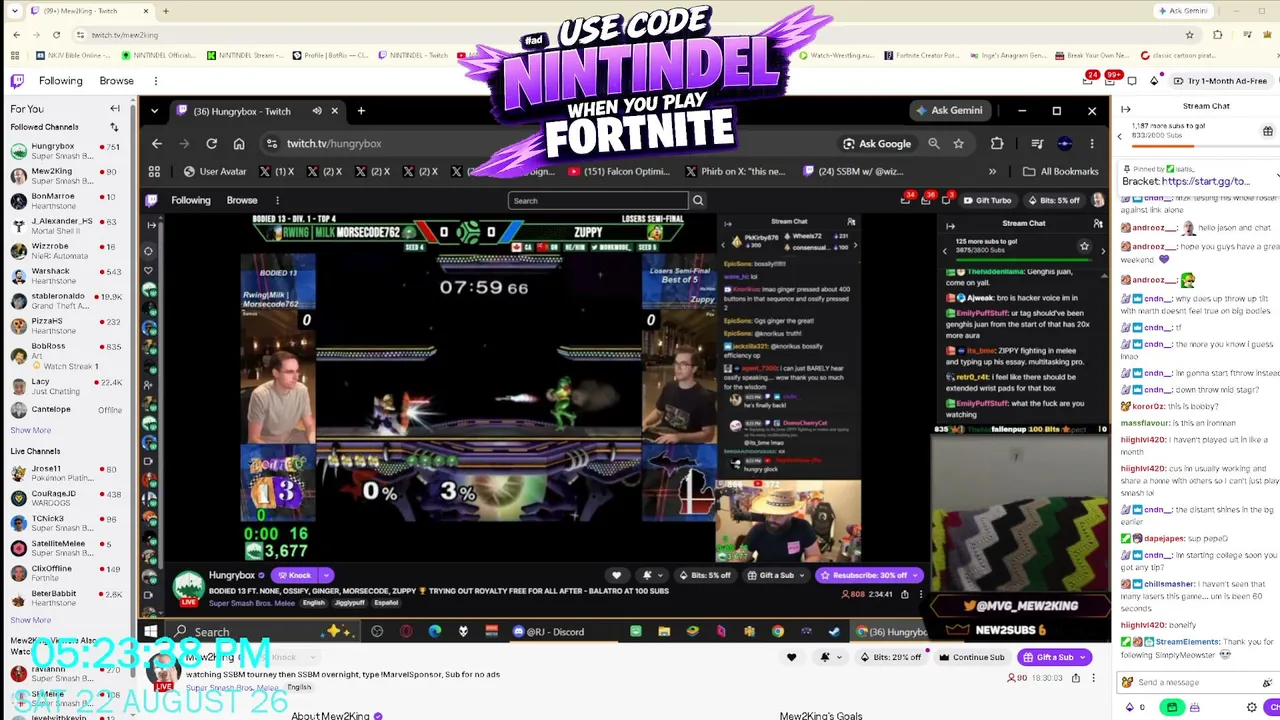Mute the Hungrybox browser tab audio
The image size is (1280, 720).
coord(317,111)
